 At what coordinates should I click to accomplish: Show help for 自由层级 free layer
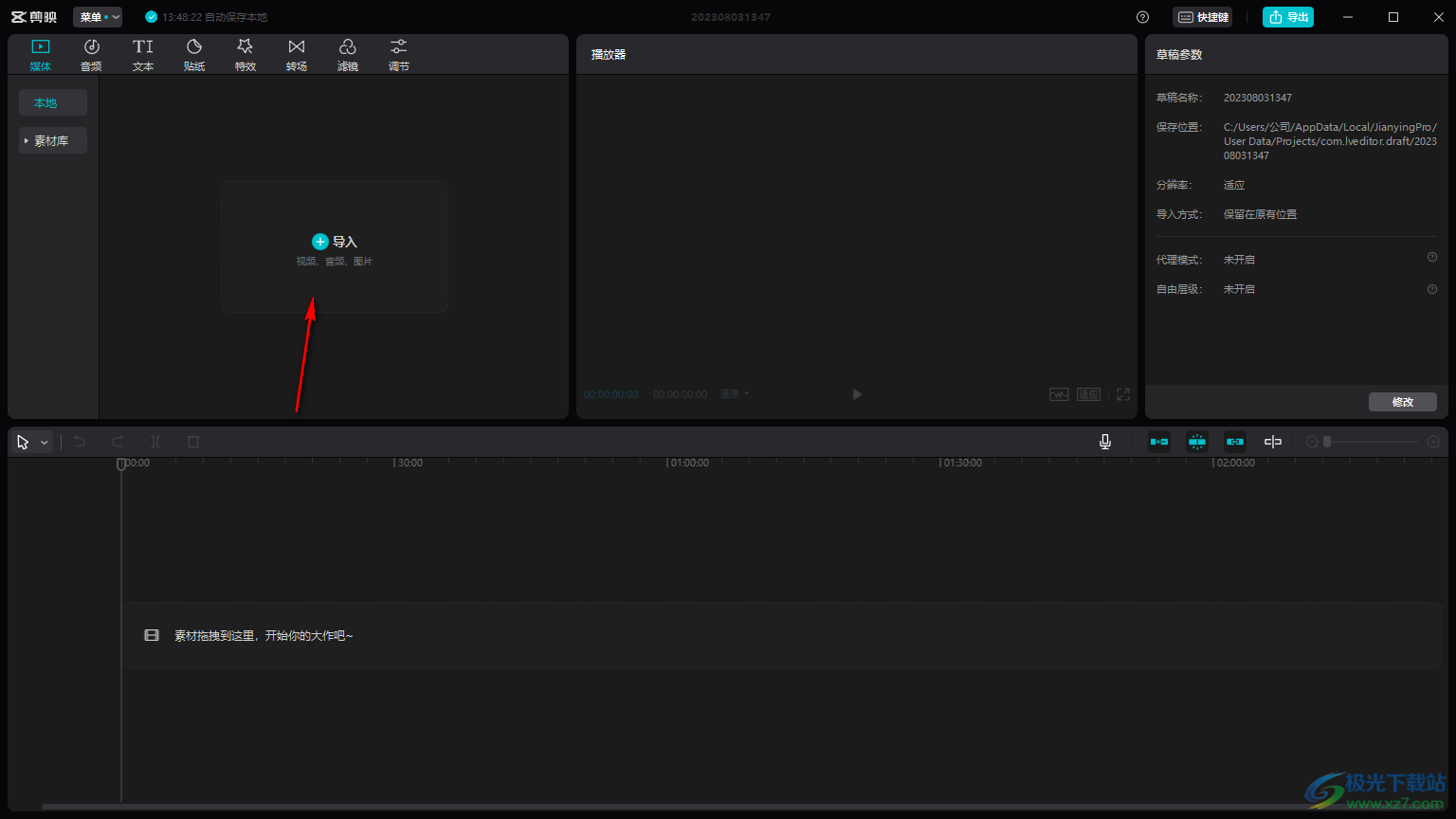tap(1431, 289)
